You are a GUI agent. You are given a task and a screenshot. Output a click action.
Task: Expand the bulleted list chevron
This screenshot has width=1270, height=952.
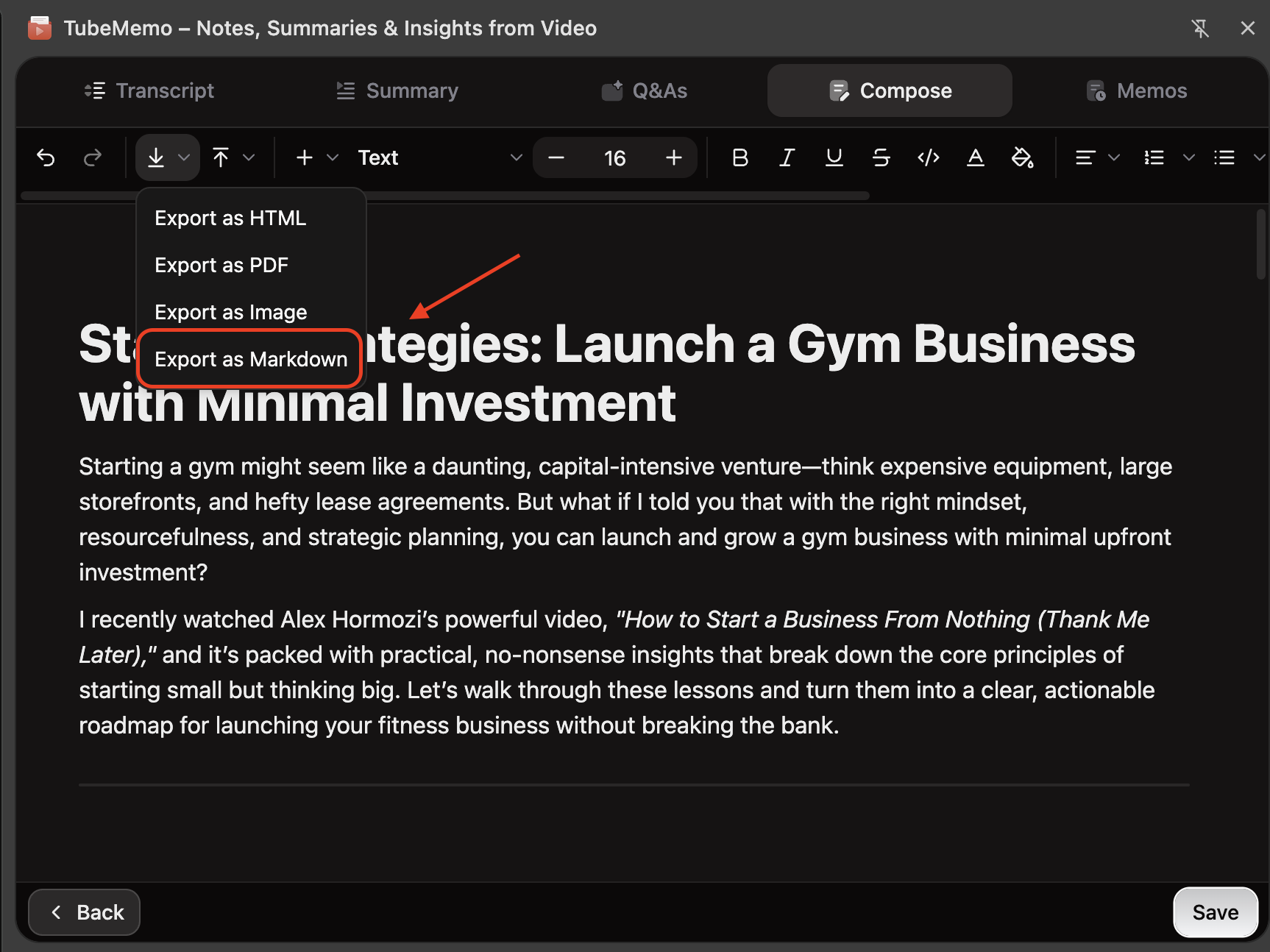point(1260,157)
